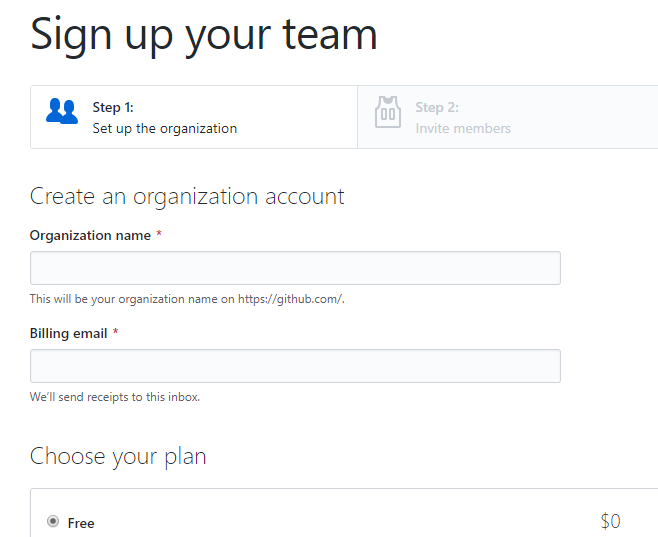658x537 pixels.
Task: Click the red asterisk beside Billing email
Action: click(x=115, y=331)
